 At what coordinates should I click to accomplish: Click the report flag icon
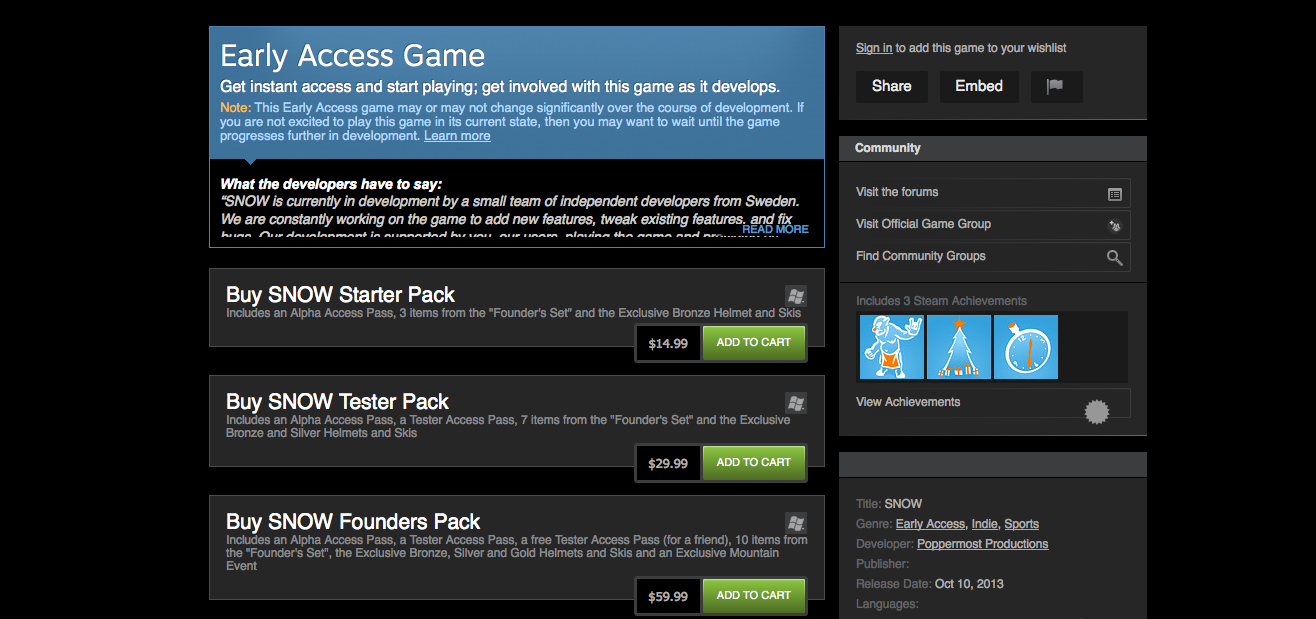coord(1056,87)
